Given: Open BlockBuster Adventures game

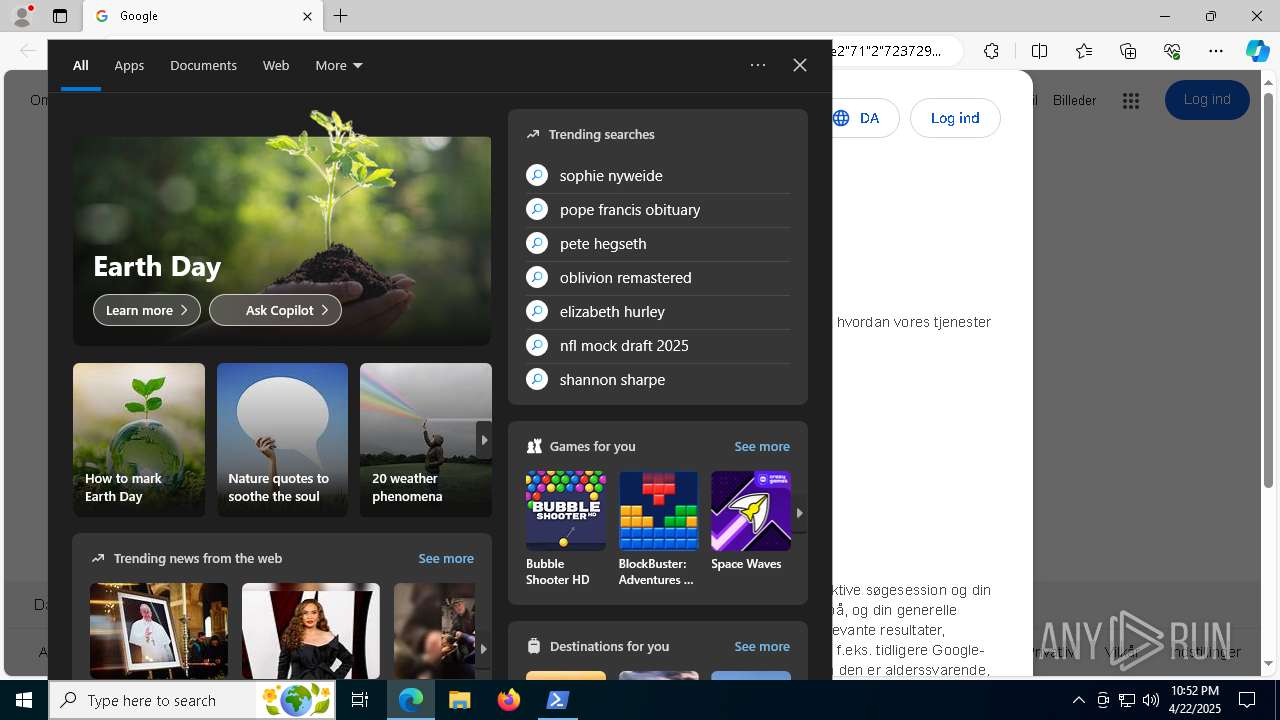Looking at the screenshot, I should [x=658, y=529].
